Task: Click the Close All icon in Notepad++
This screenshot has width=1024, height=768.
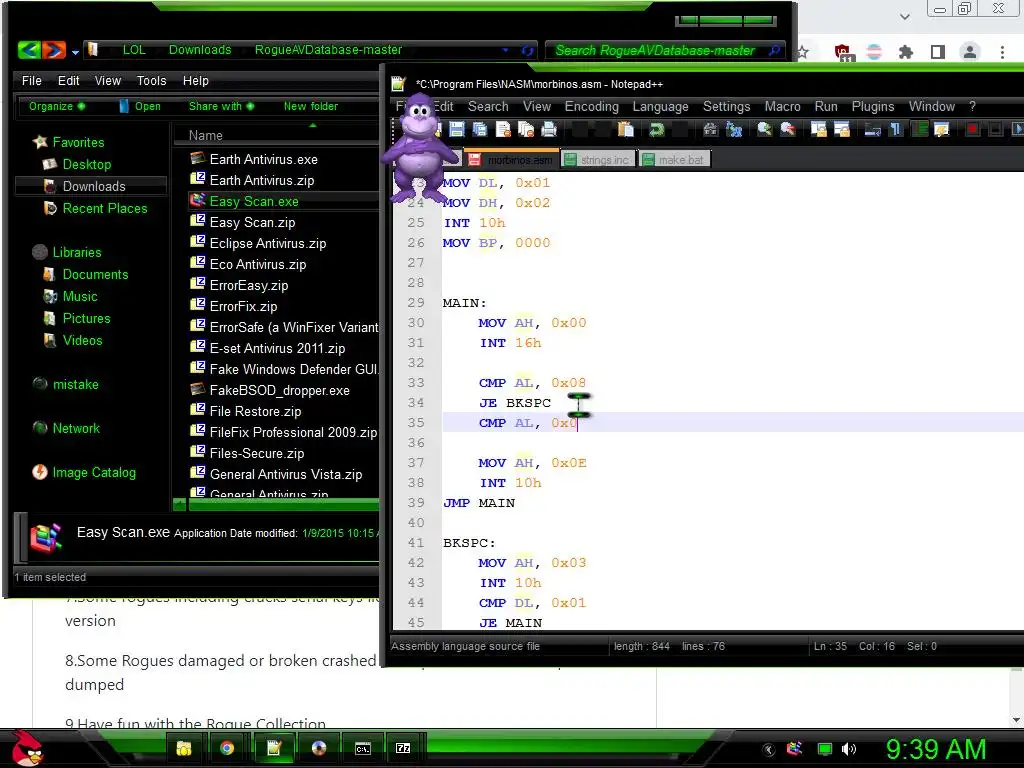Action: (526, 129)
